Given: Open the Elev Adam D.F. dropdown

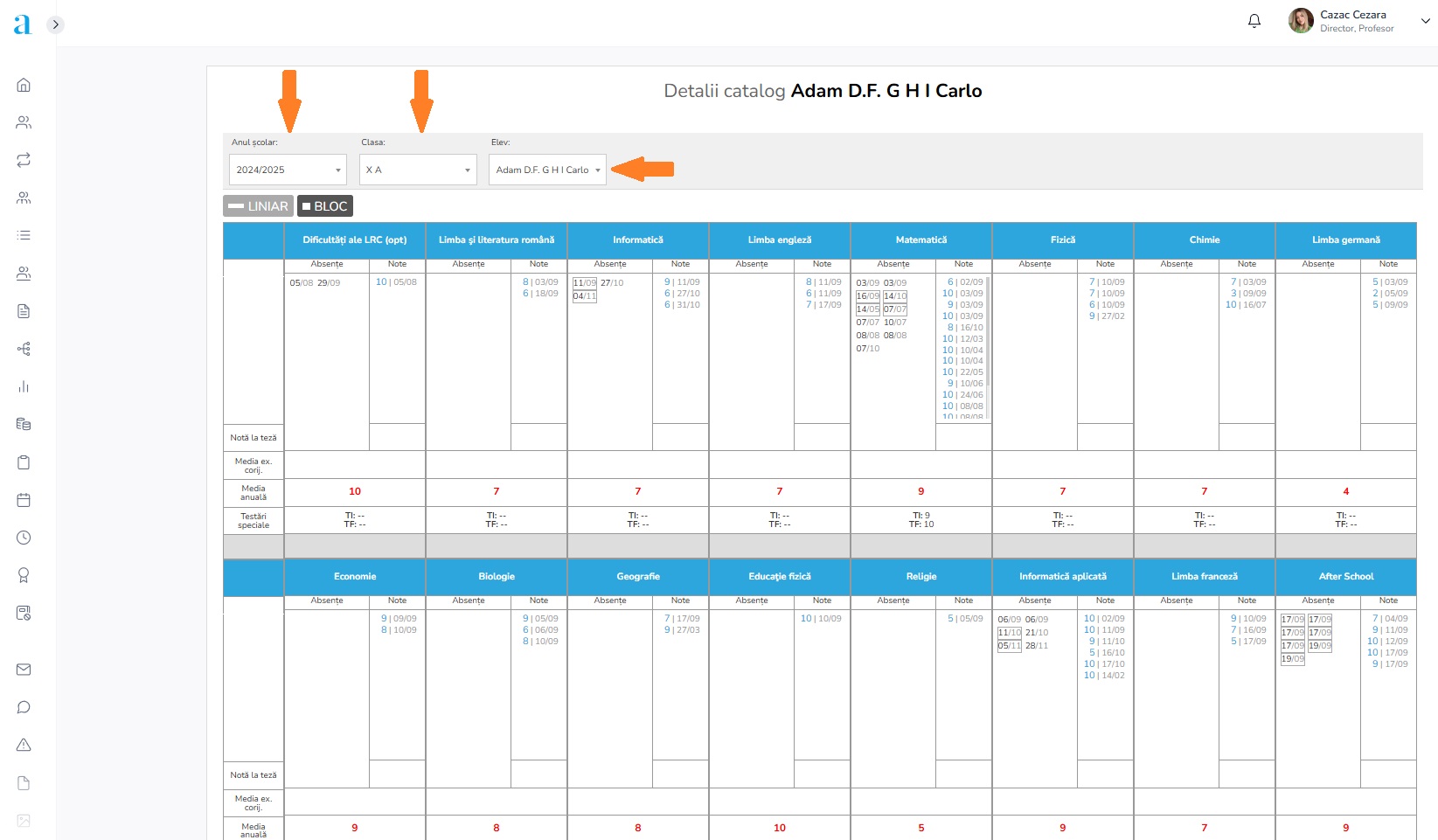Looking at the screenshot, I should 547,170.
